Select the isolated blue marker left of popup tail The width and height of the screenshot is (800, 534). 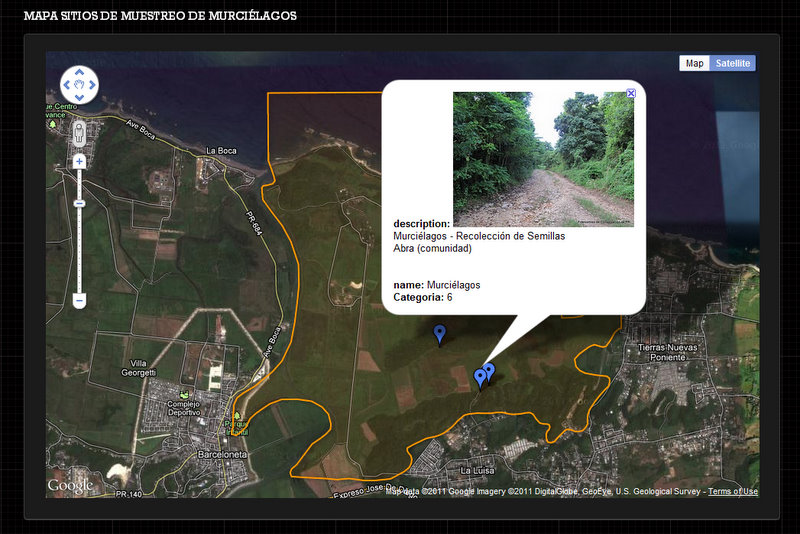[x=439, y=334]
